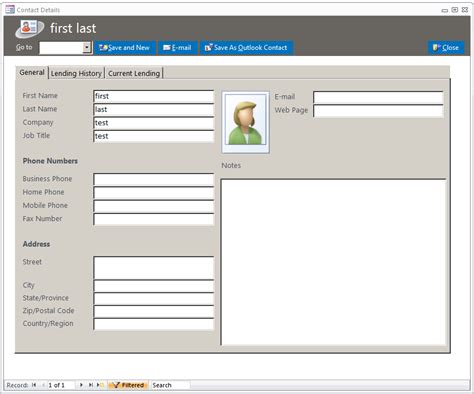This screenshot has width=474, height=394.
Task: Click the contact card icon in header
Action: pyautogui.click(x=30, y=28)
